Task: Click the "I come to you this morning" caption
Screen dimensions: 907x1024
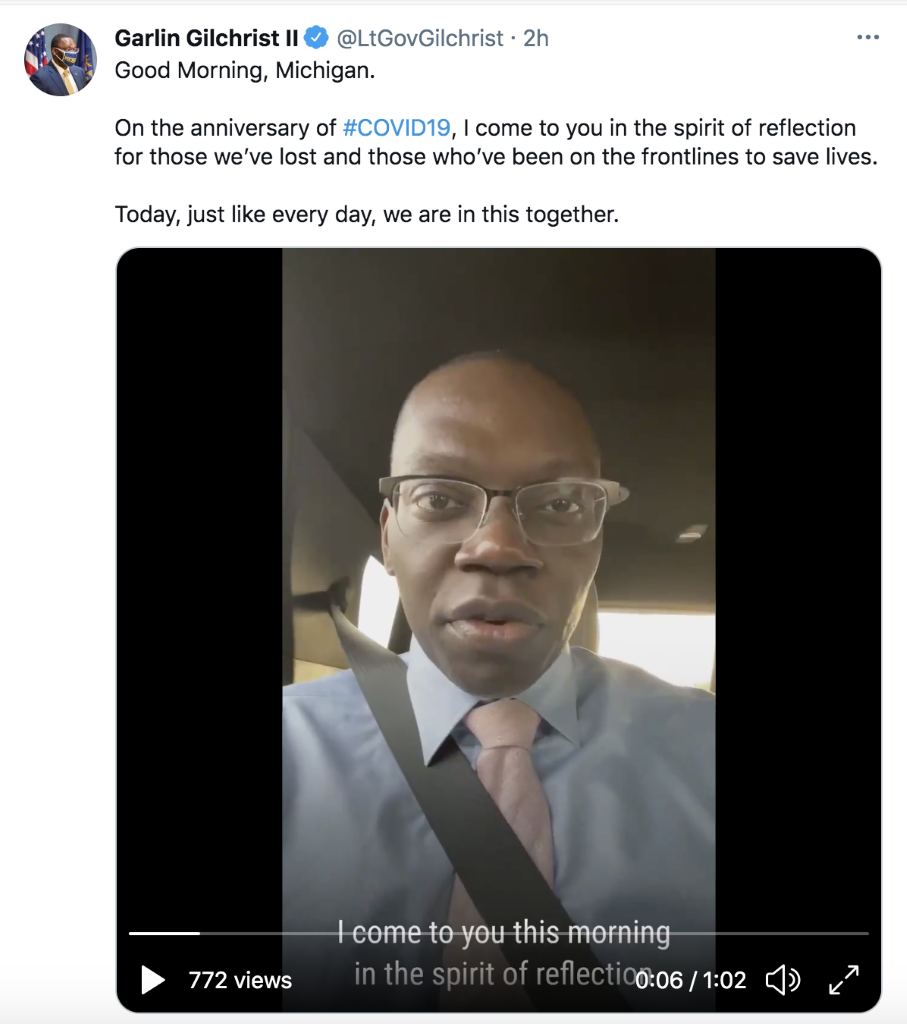Action: (x=503, y=934)
